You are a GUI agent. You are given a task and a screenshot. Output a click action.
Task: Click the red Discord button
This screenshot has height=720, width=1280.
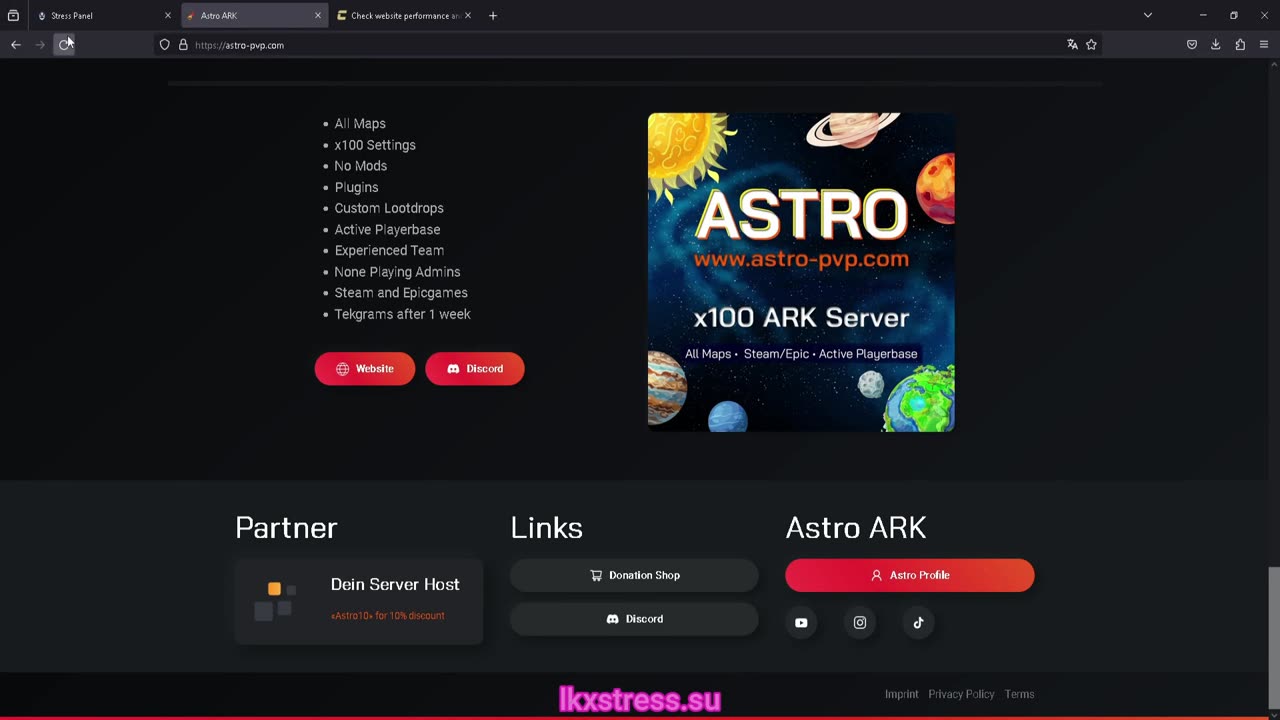tap(475, 369)
